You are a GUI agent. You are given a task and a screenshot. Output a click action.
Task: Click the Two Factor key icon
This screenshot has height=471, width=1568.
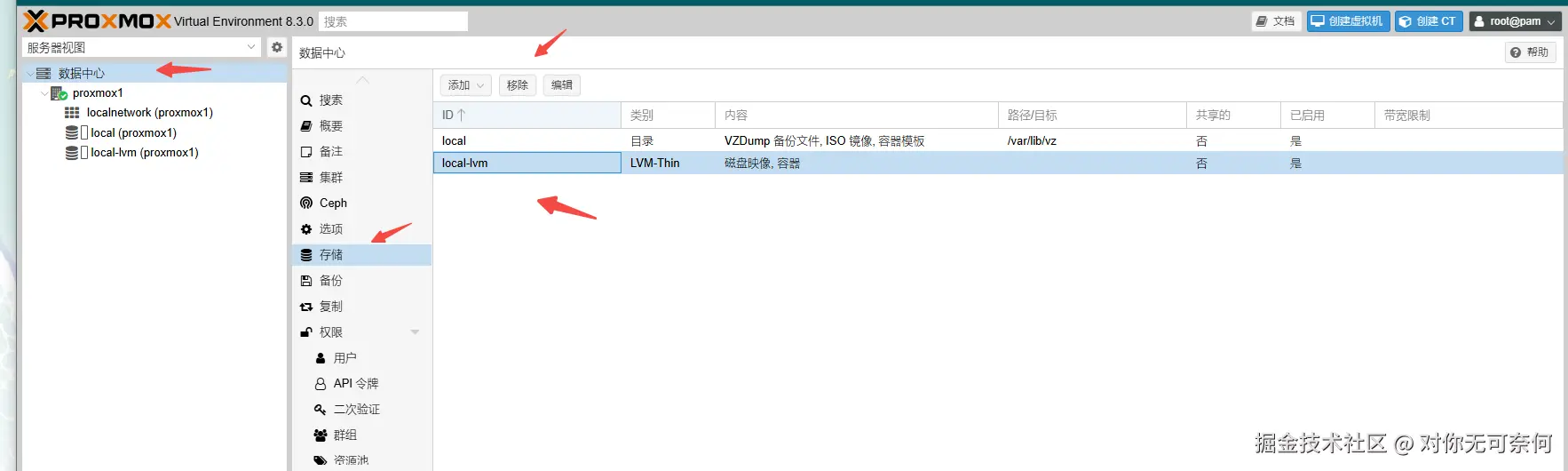click(x=321, y=410)
